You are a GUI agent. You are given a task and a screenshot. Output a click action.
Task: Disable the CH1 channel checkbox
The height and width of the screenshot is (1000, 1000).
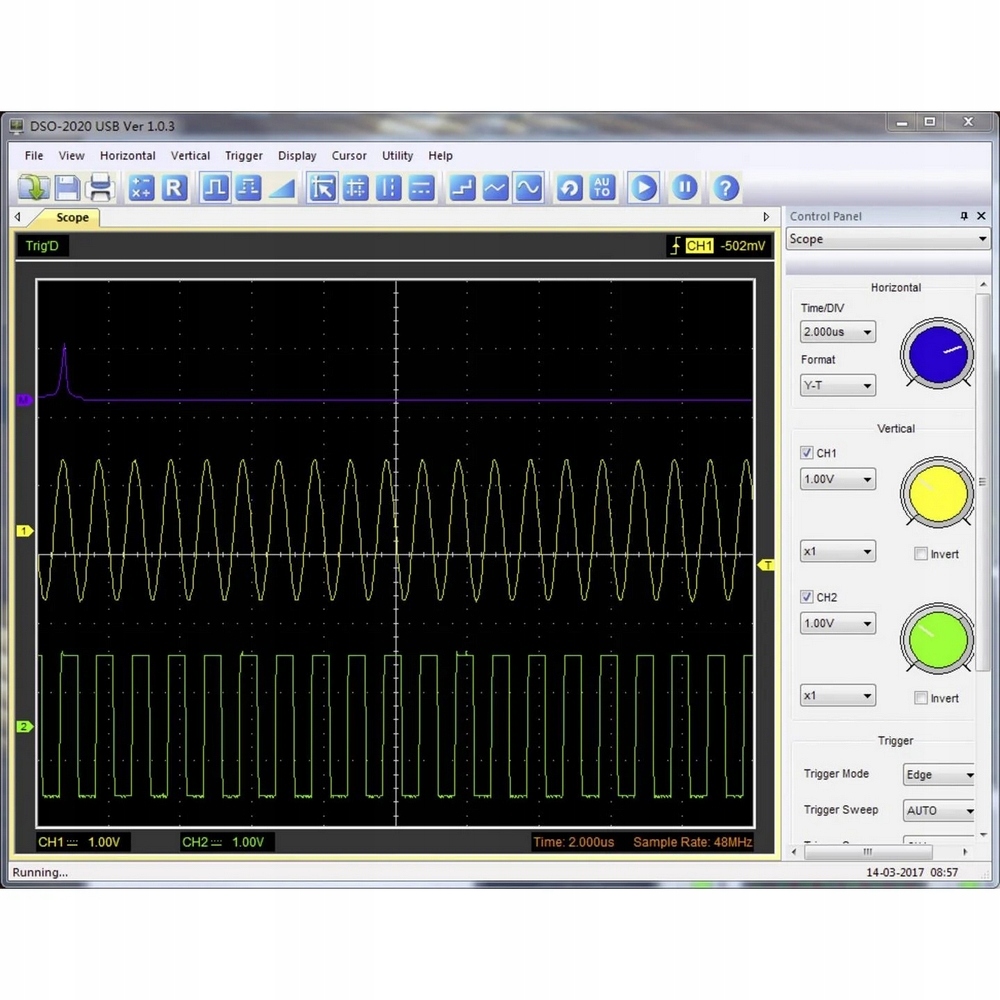pos(806,453)
